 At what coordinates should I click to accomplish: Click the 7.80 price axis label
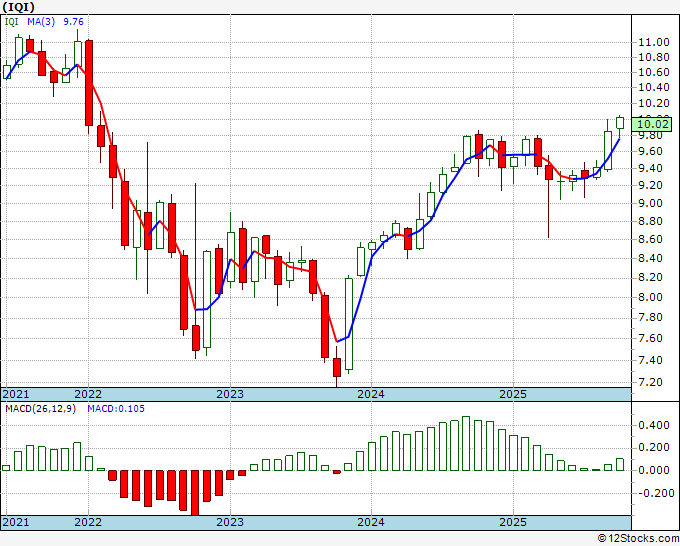click(650, 317)
